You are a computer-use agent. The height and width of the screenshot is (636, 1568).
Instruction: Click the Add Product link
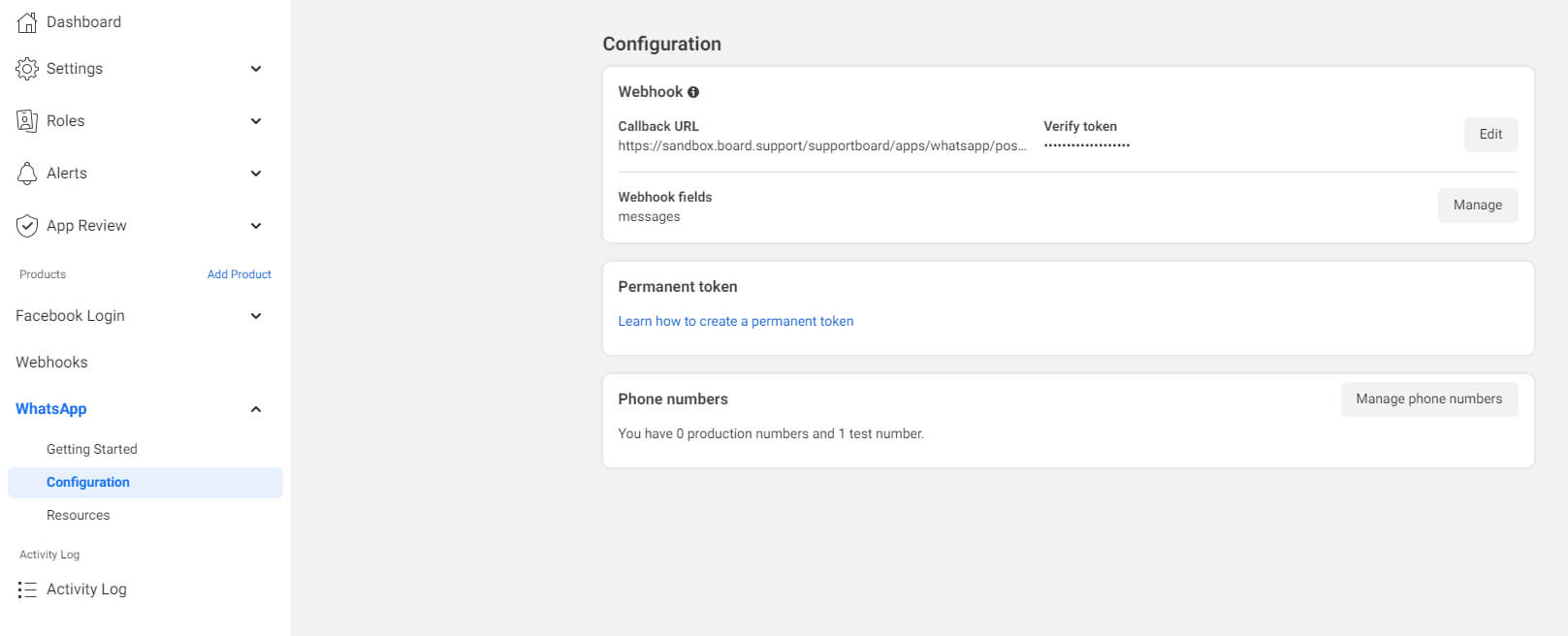point(239,274)
